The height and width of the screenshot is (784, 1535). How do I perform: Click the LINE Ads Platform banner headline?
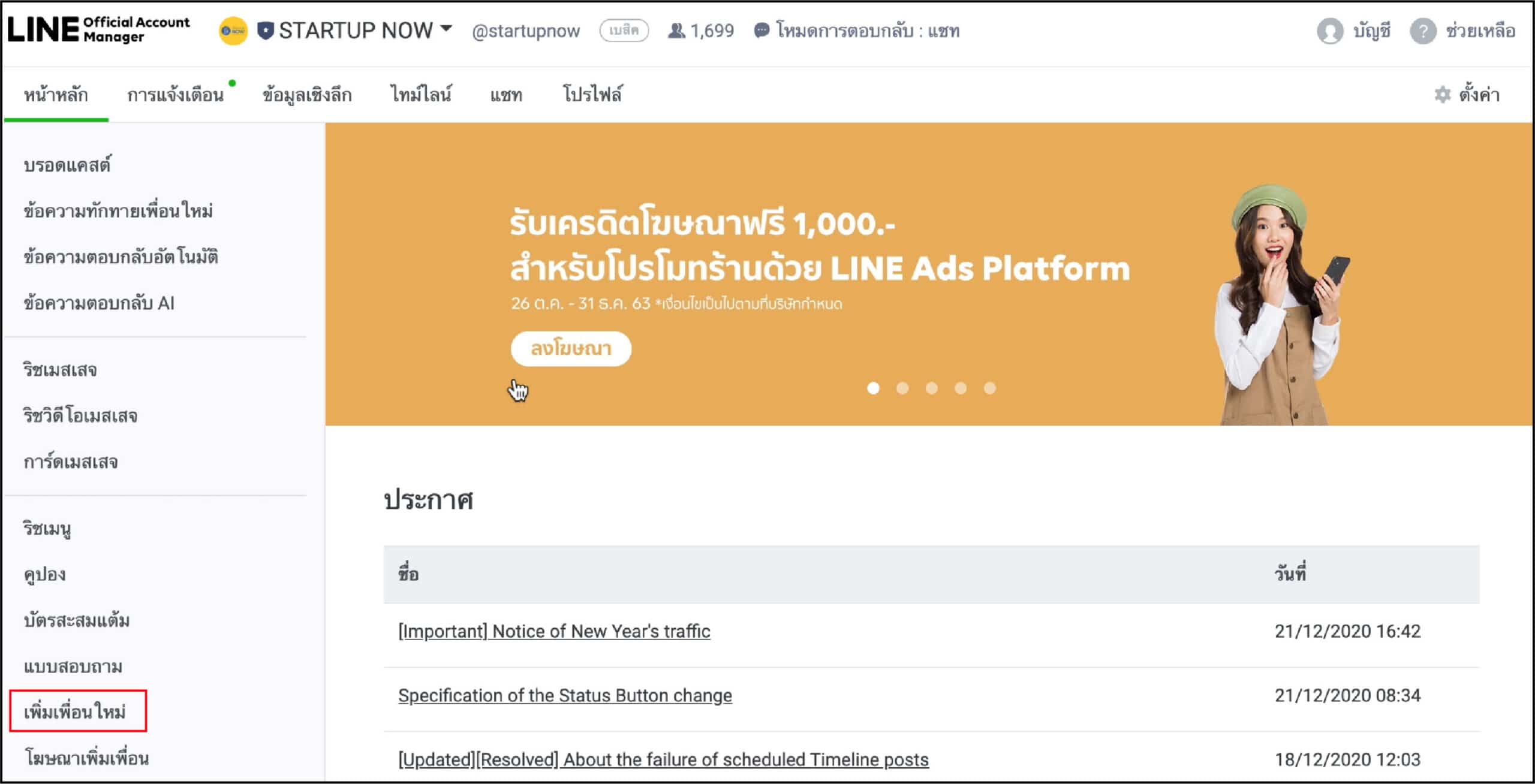pyautogui.click(x=819, y=246)
